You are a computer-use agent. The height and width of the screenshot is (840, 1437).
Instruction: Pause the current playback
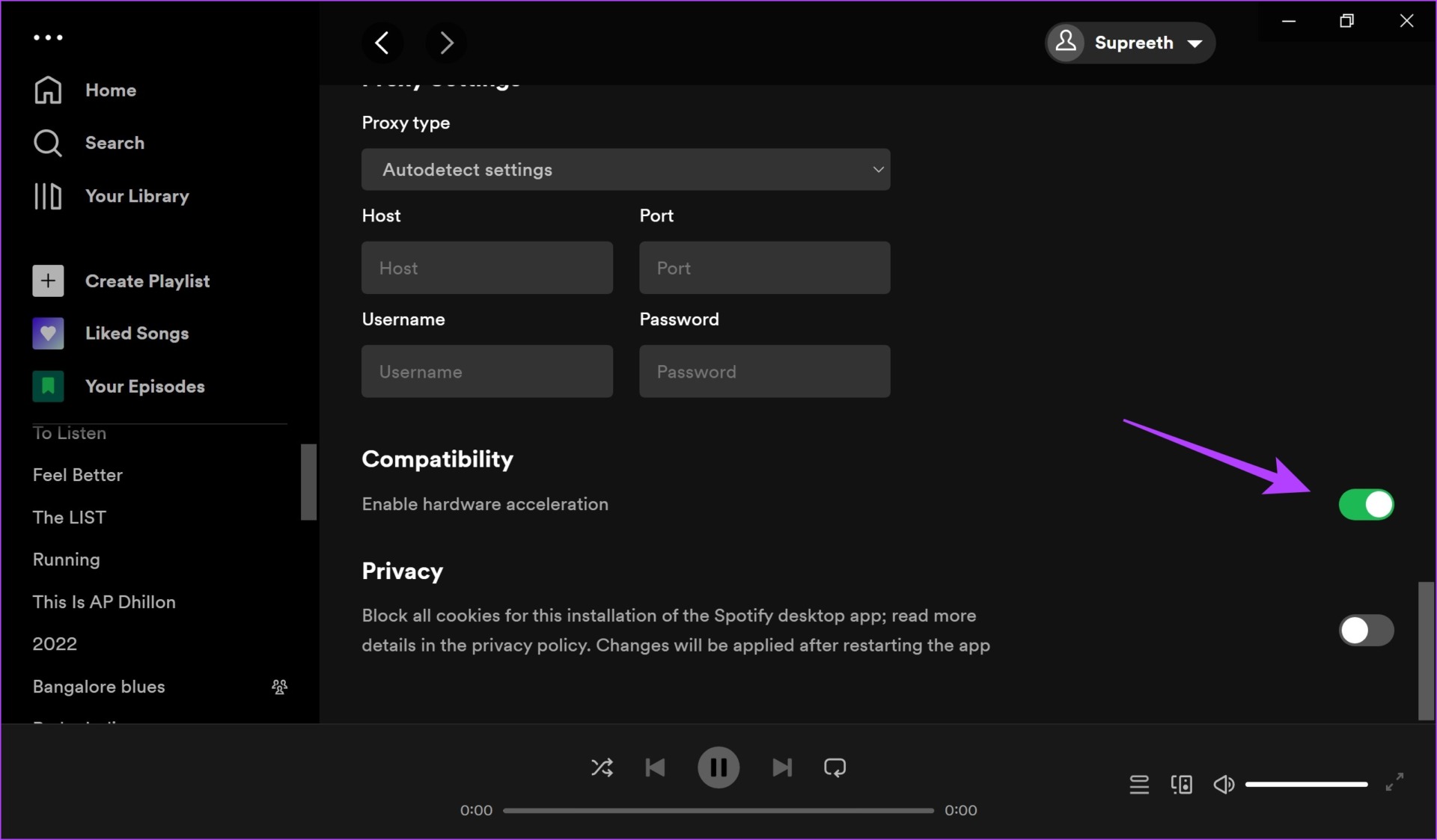(x=718, y=767)
